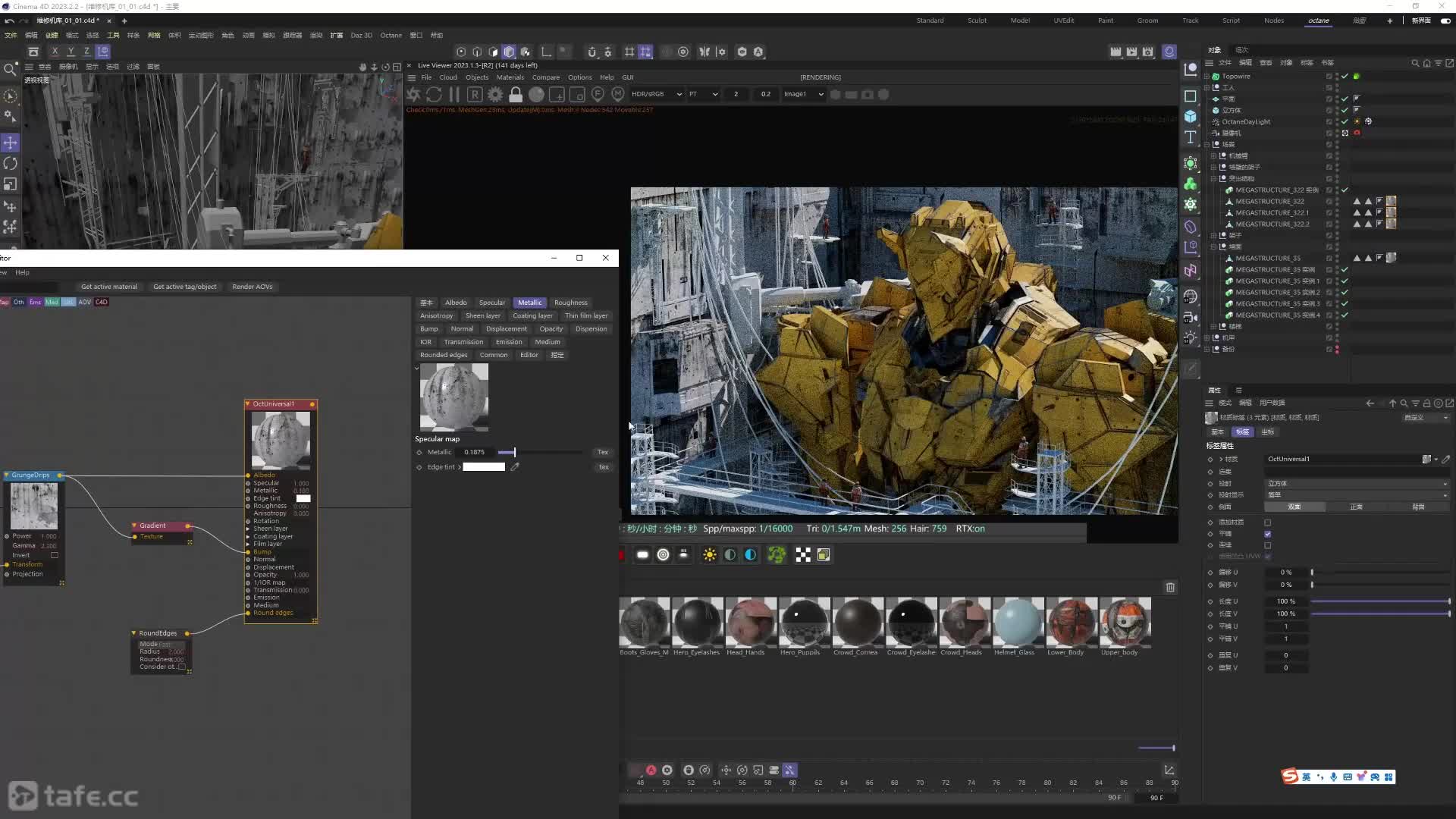Click search icon in Object Manager
The width and height of the screenshot is (1456, 819).
[x=1415, y=63]
